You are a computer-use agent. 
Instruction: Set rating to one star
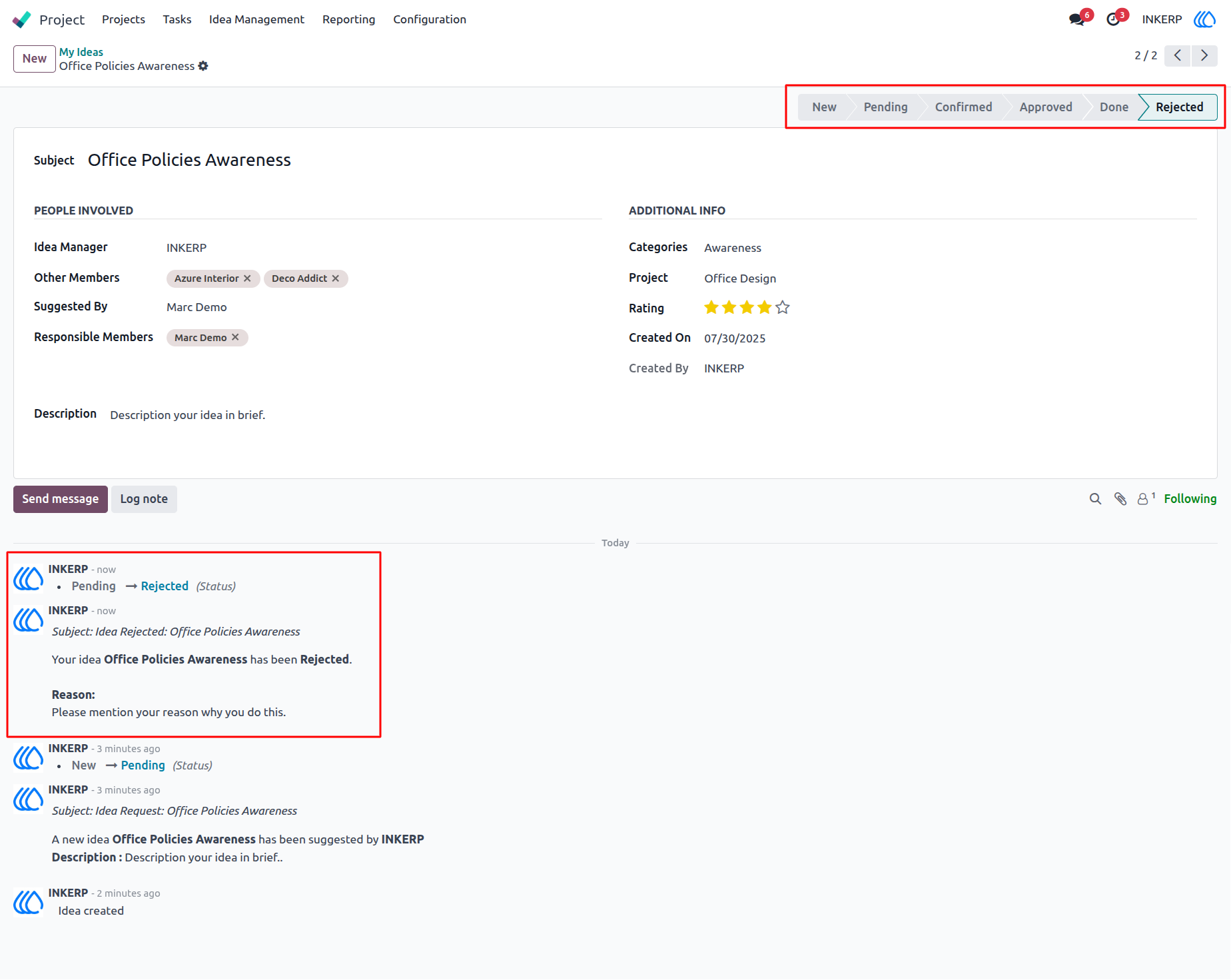(711, 307)
